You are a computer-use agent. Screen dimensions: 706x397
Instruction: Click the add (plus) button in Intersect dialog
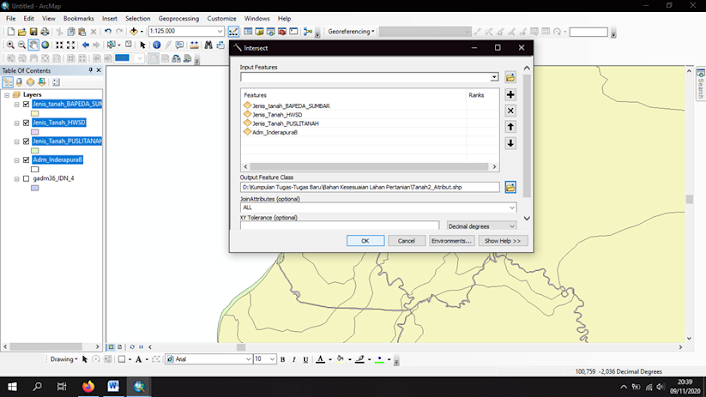[510, 95]
